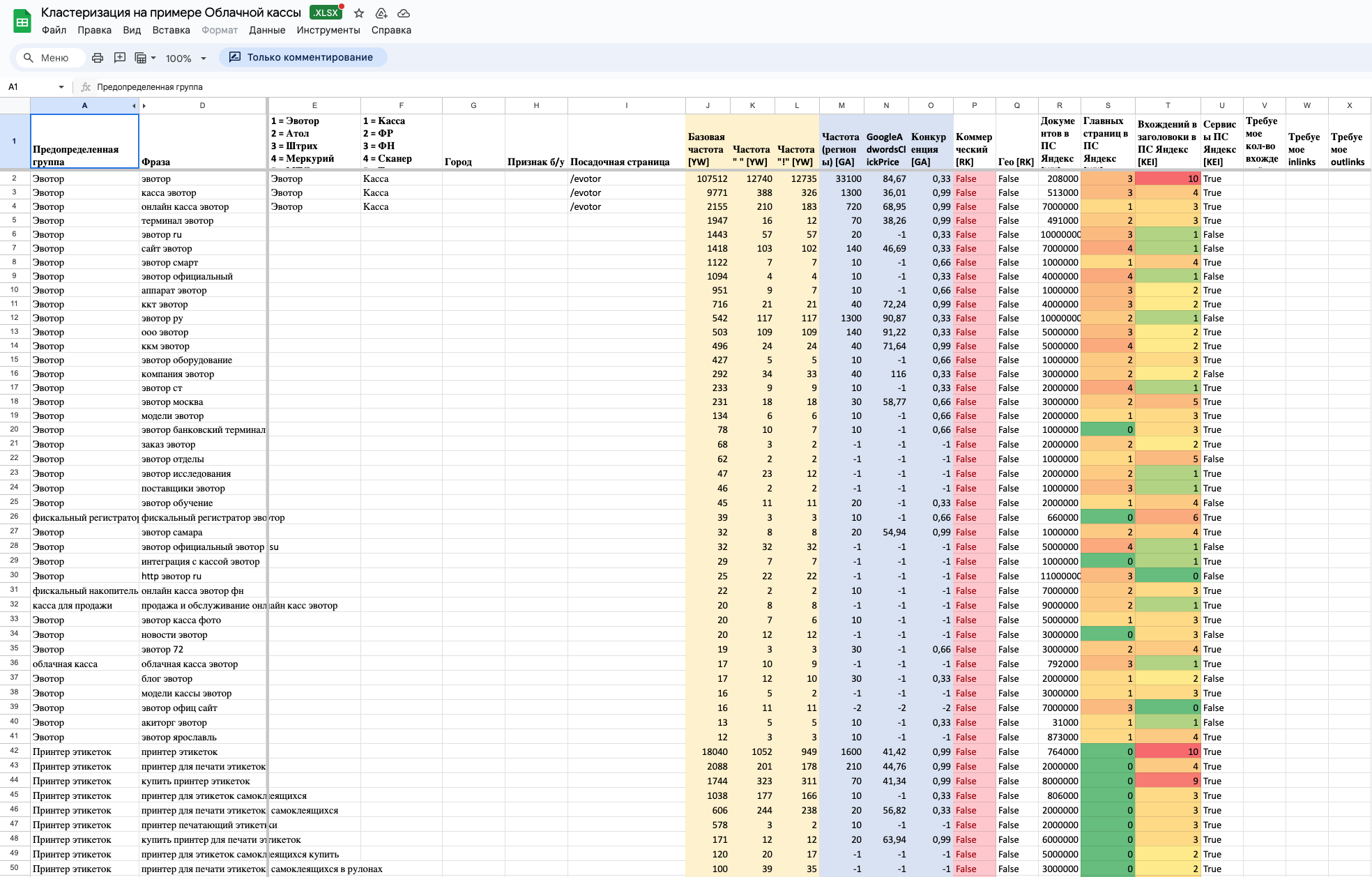The width and height of the screenshot is (1372, 877).
Task: Select the cell эвотор ярославль
Action: click(x=203, y=737)
